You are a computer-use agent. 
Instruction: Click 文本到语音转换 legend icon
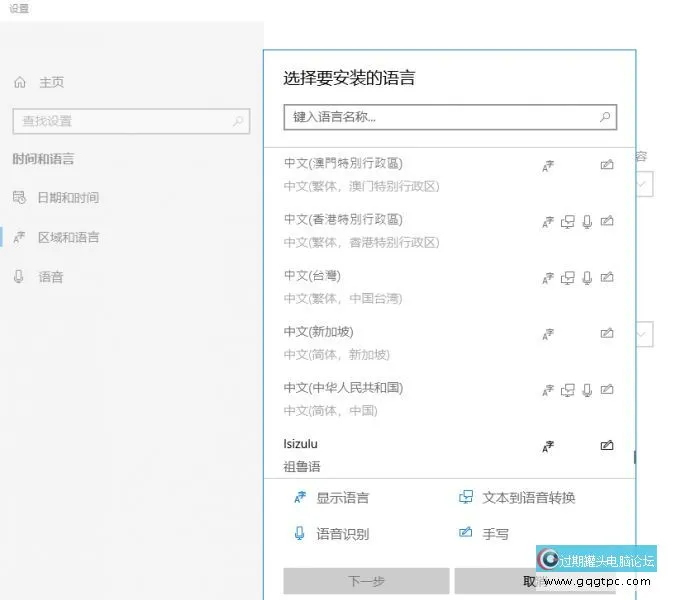pos(466,497)
